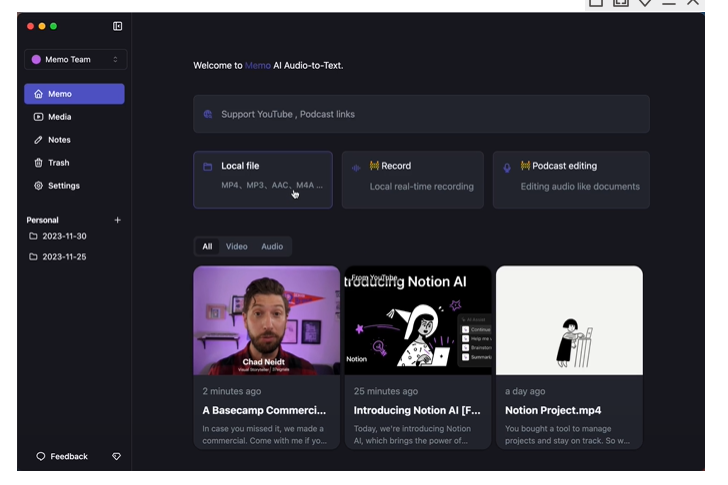Click the A Basecamp Commerci... title
Image resolution: width=728 pixels, height=485 pixels.
[x=264, y=410]
